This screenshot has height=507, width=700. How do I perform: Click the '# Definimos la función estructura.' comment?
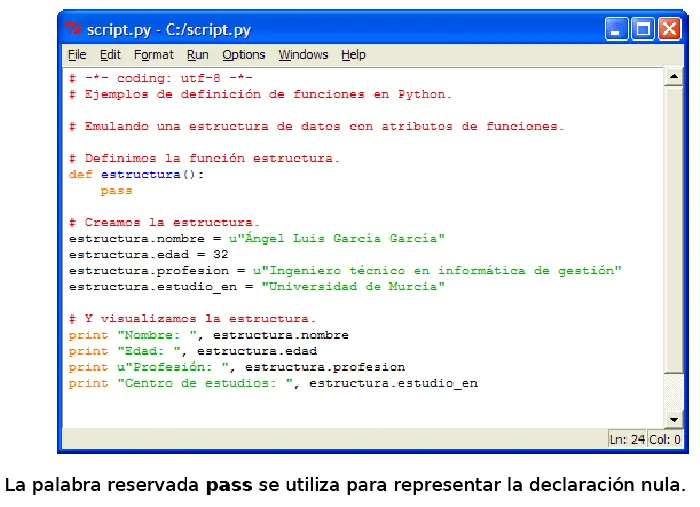(204, 158)
